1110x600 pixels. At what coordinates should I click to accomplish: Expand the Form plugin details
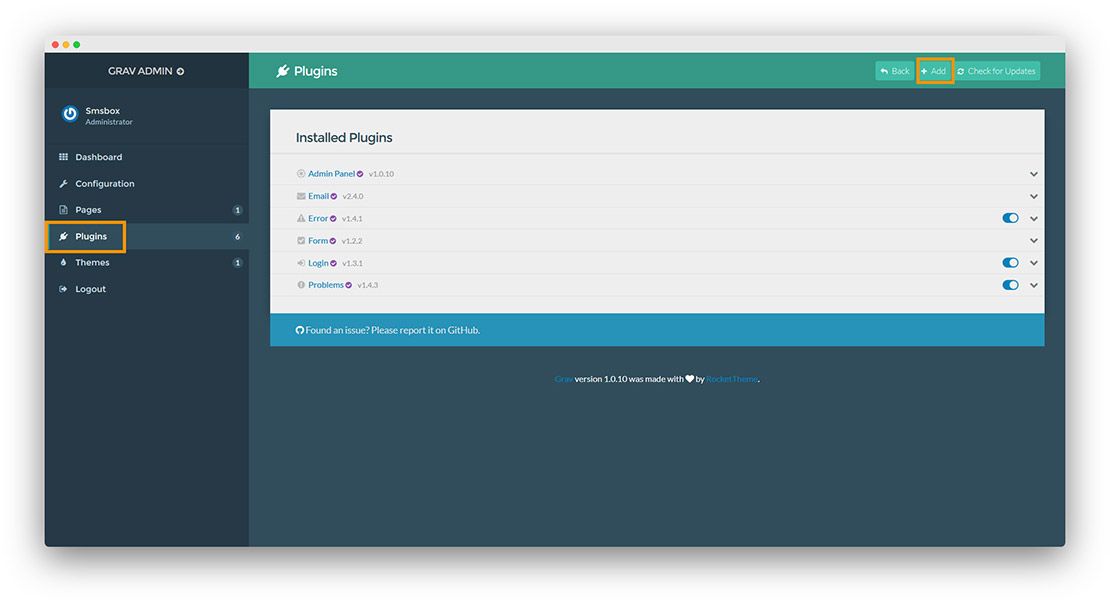(1033, 240)
